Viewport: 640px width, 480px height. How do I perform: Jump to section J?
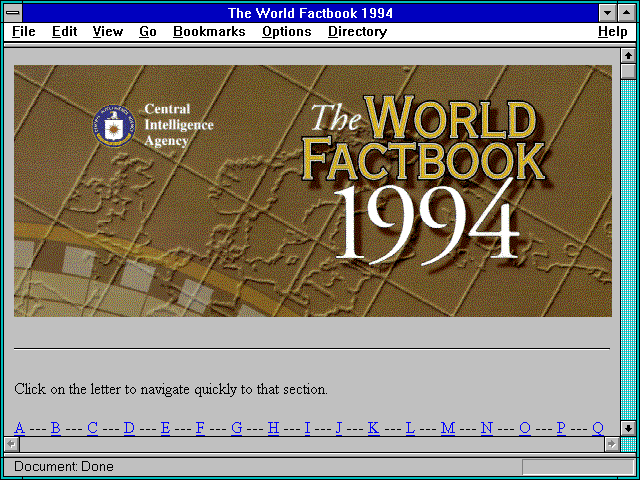[x=339, y=428]
